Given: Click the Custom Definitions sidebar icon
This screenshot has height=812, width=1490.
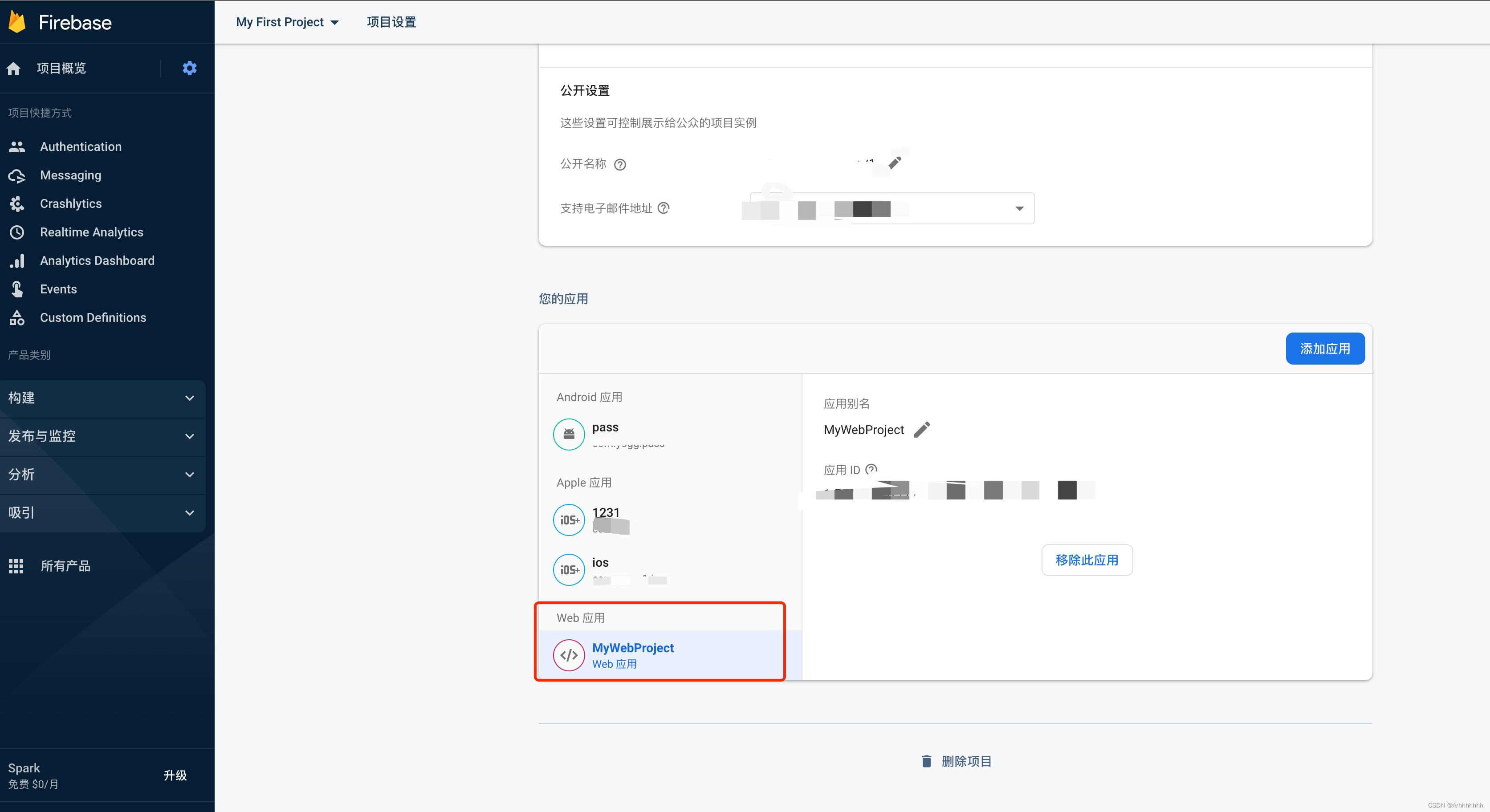Looking at the screenshot, I should (x=17, y=318).
